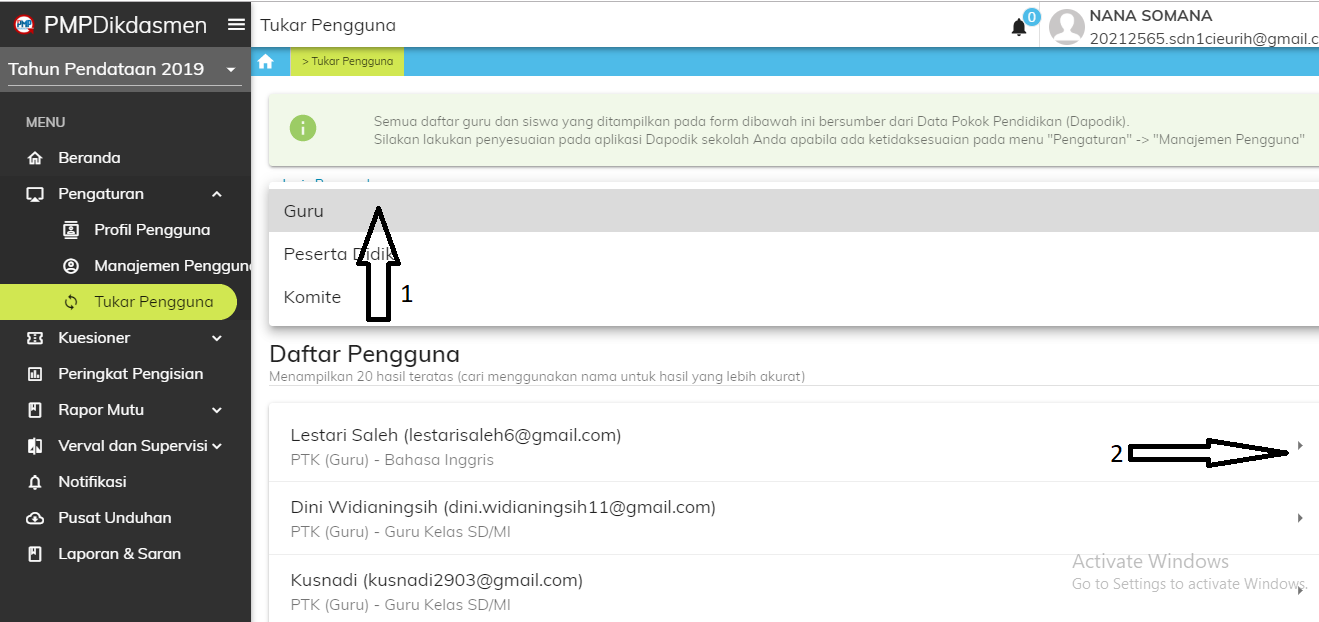Viewport: 1319px width, 622px height.
Task: Click the Pusat Unduhan cloud download icon
Action: pos(35,518)
